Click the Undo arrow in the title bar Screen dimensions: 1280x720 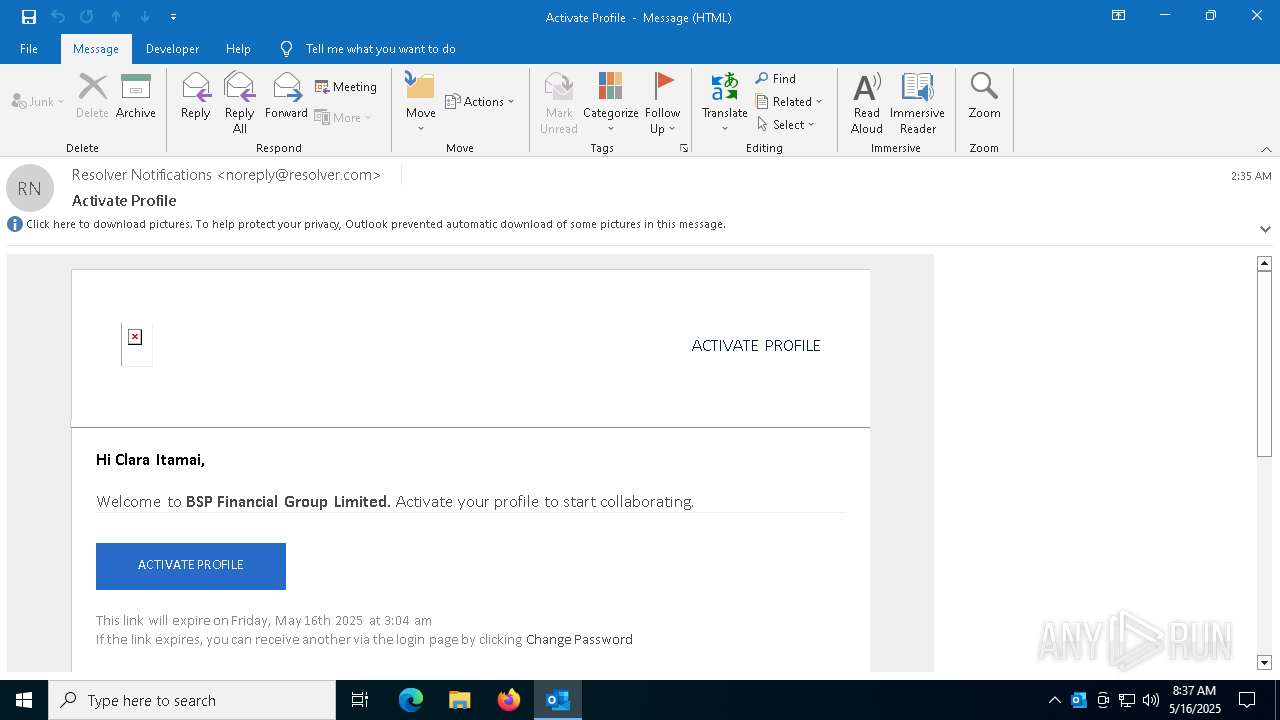tap(58, 17)
